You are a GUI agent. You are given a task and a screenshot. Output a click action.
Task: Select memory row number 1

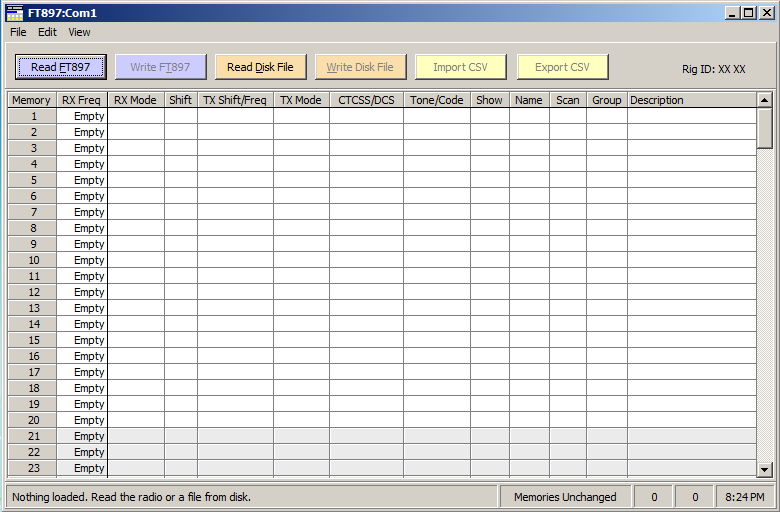point(32,116)
